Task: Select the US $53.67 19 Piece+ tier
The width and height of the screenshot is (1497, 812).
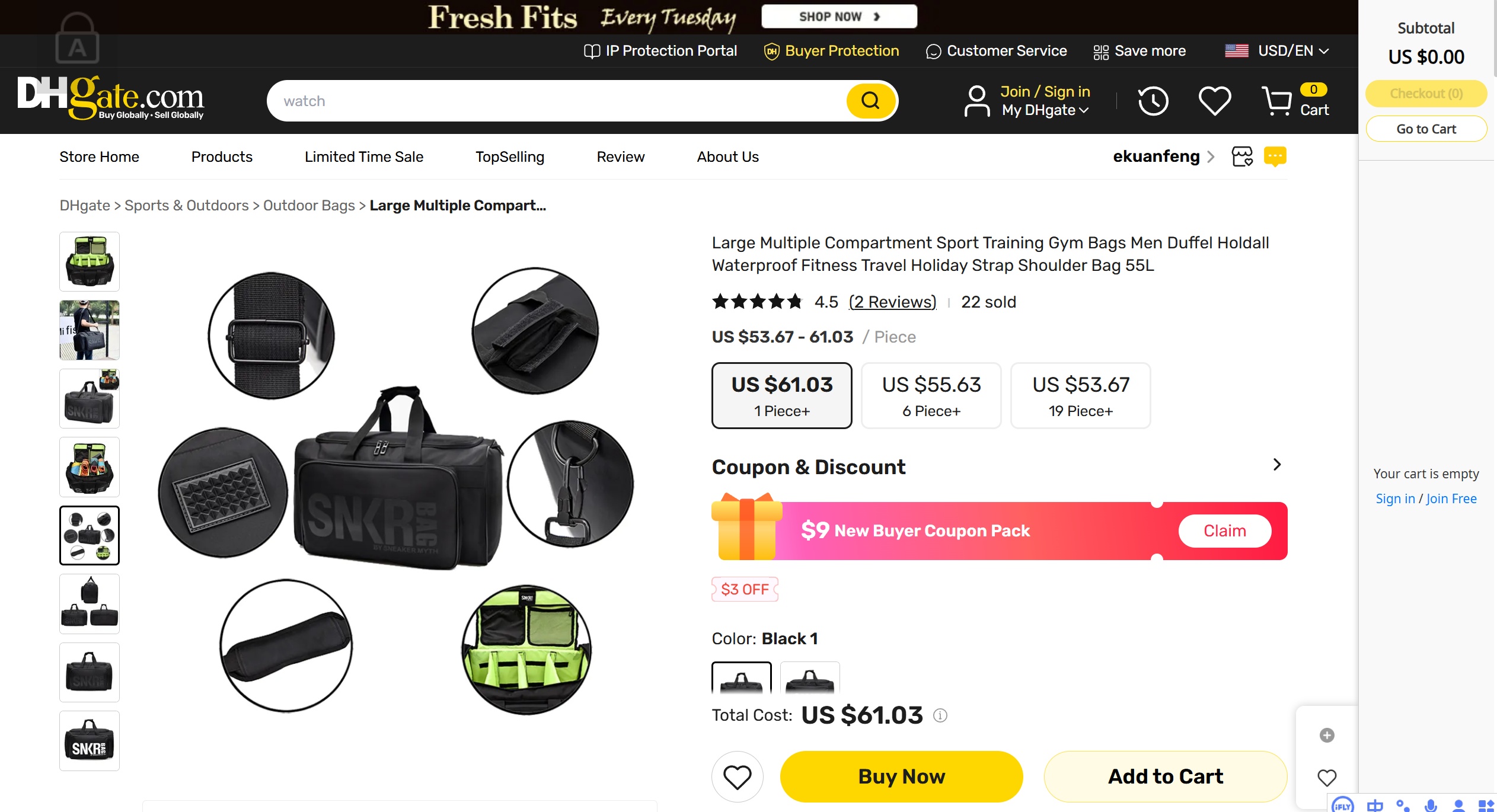Action: pos(1080,395)
